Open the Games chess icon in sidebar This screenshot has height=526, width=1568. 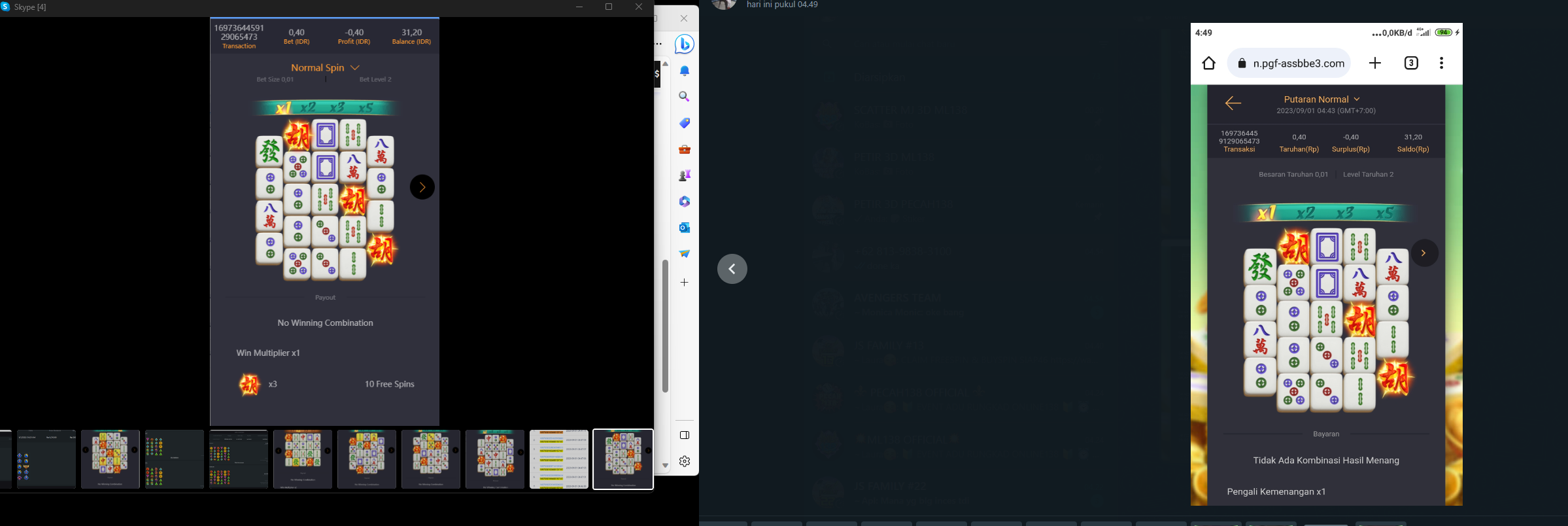[685, 175]
